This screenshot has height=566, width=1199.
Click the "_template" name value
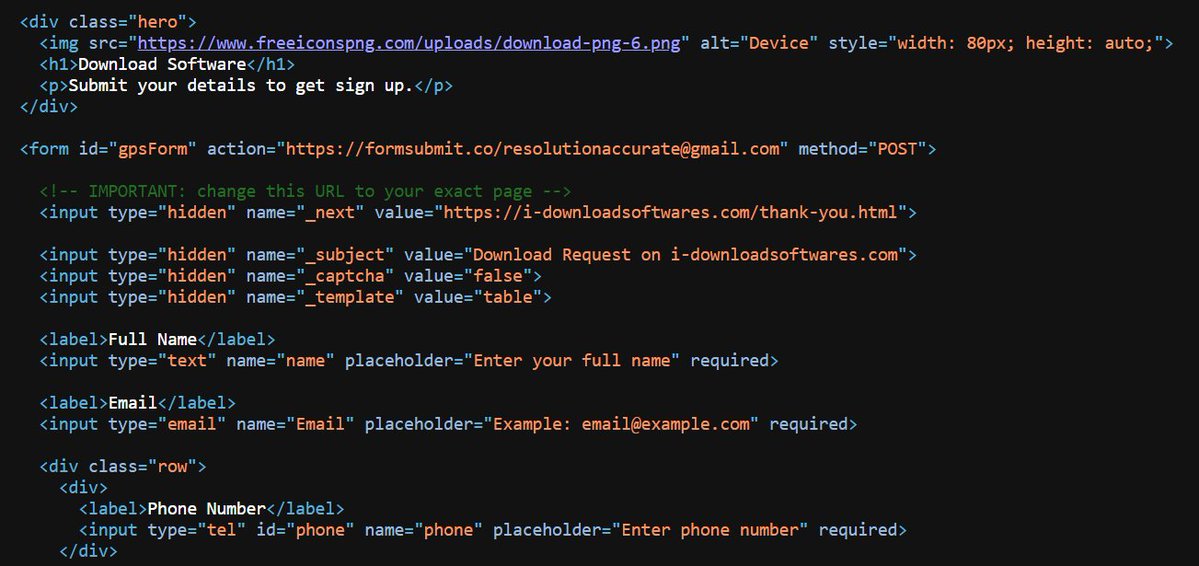pos(349,297)
